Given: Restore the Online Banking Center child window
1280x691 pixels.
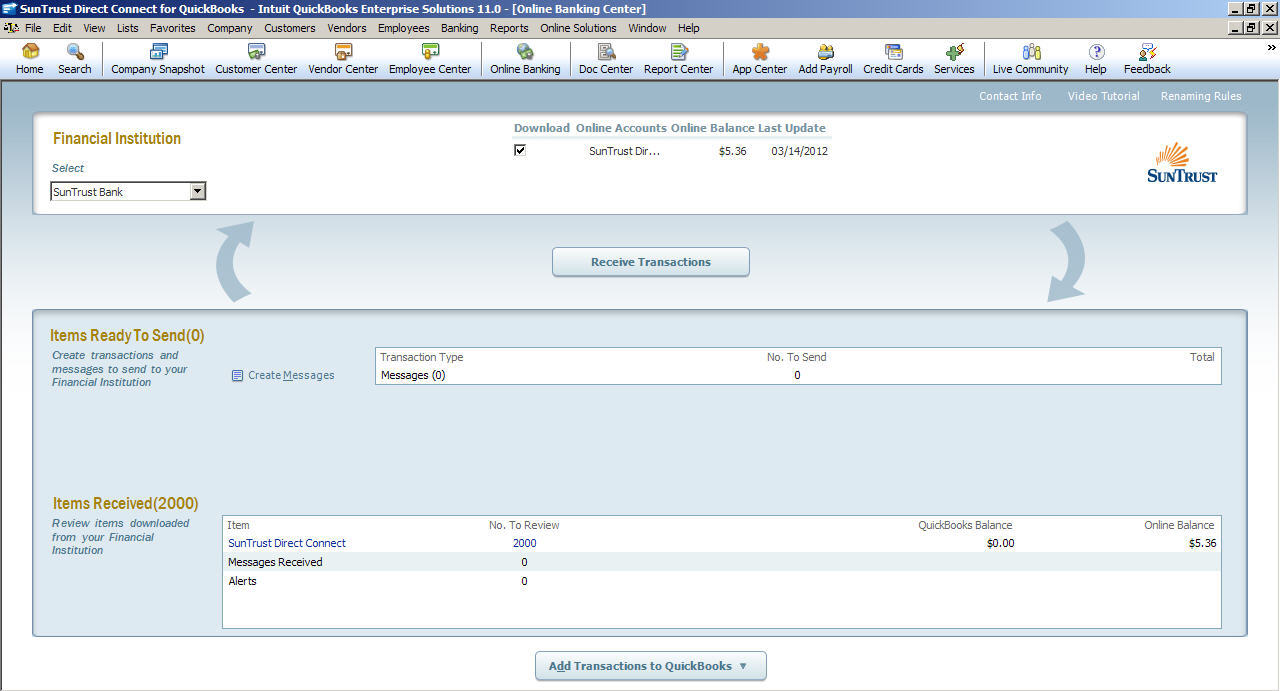Looking at the screenshot, I should tap(1251, 28).
